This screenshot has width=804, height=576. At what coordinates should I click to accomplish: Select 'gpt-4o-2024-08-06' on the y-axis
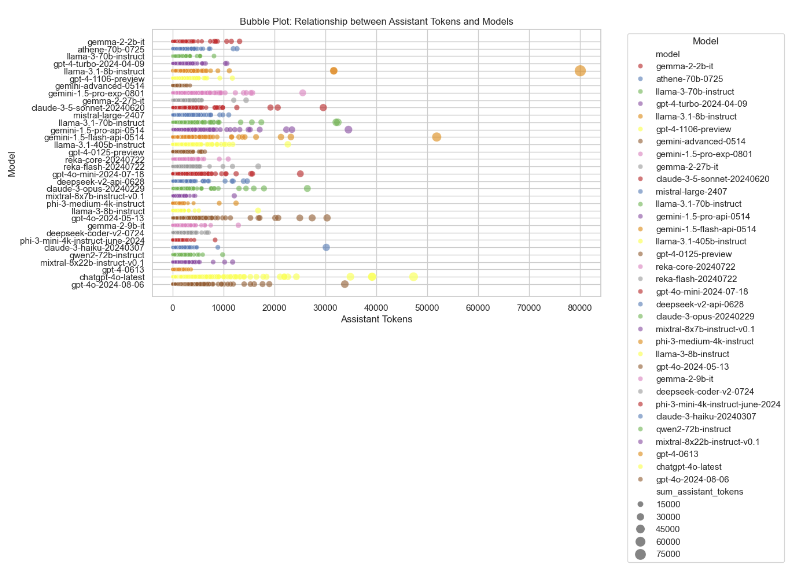click(x=108, y=285)
